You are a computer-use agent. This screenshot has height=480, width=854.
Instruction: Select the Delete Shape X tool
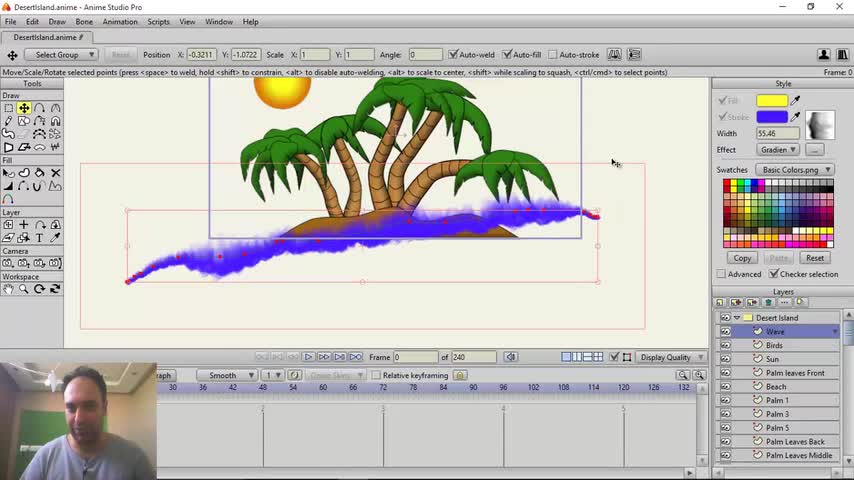(x=55, y=173)
